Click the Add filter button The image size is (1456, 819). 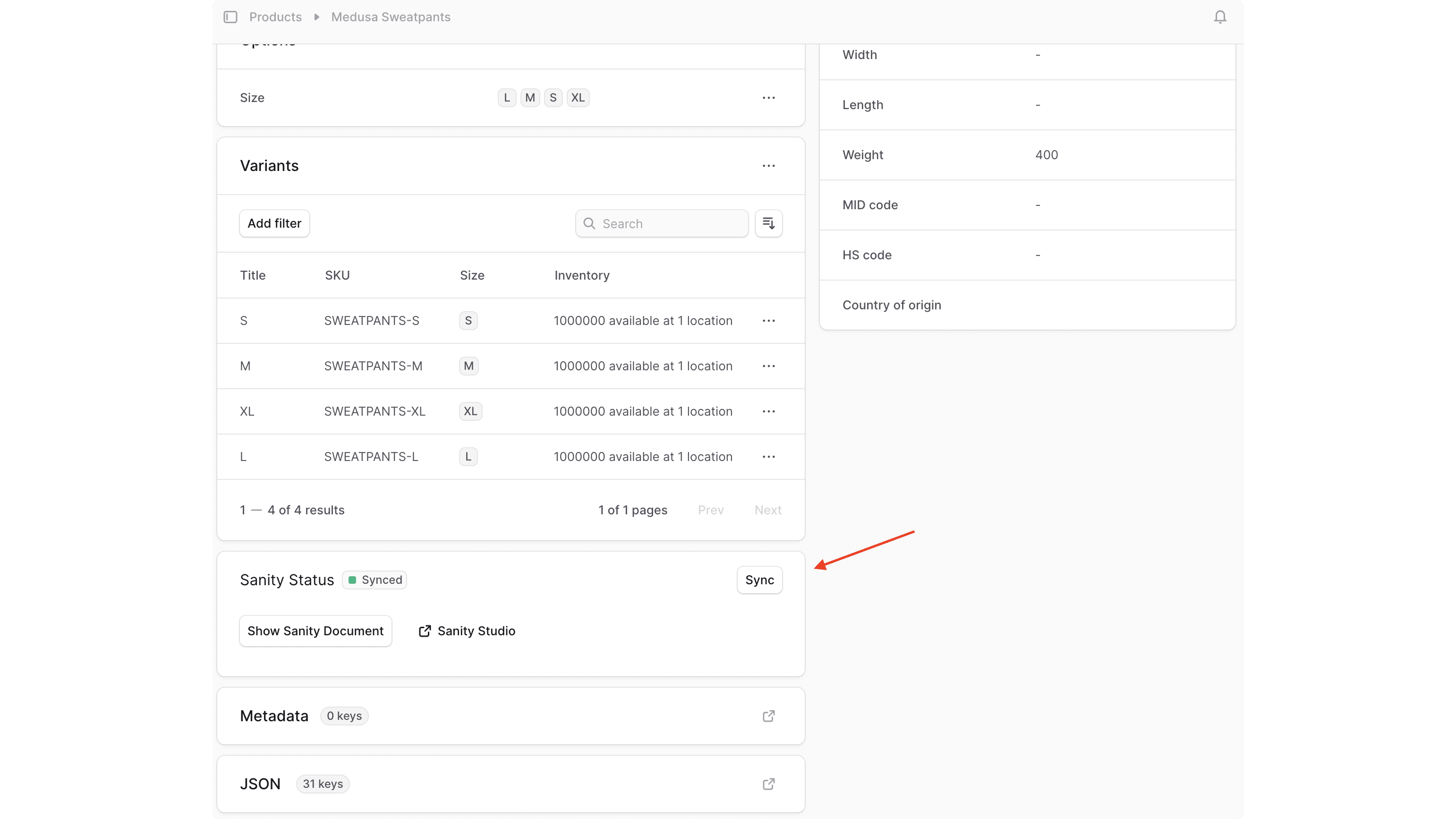[274, 222]
